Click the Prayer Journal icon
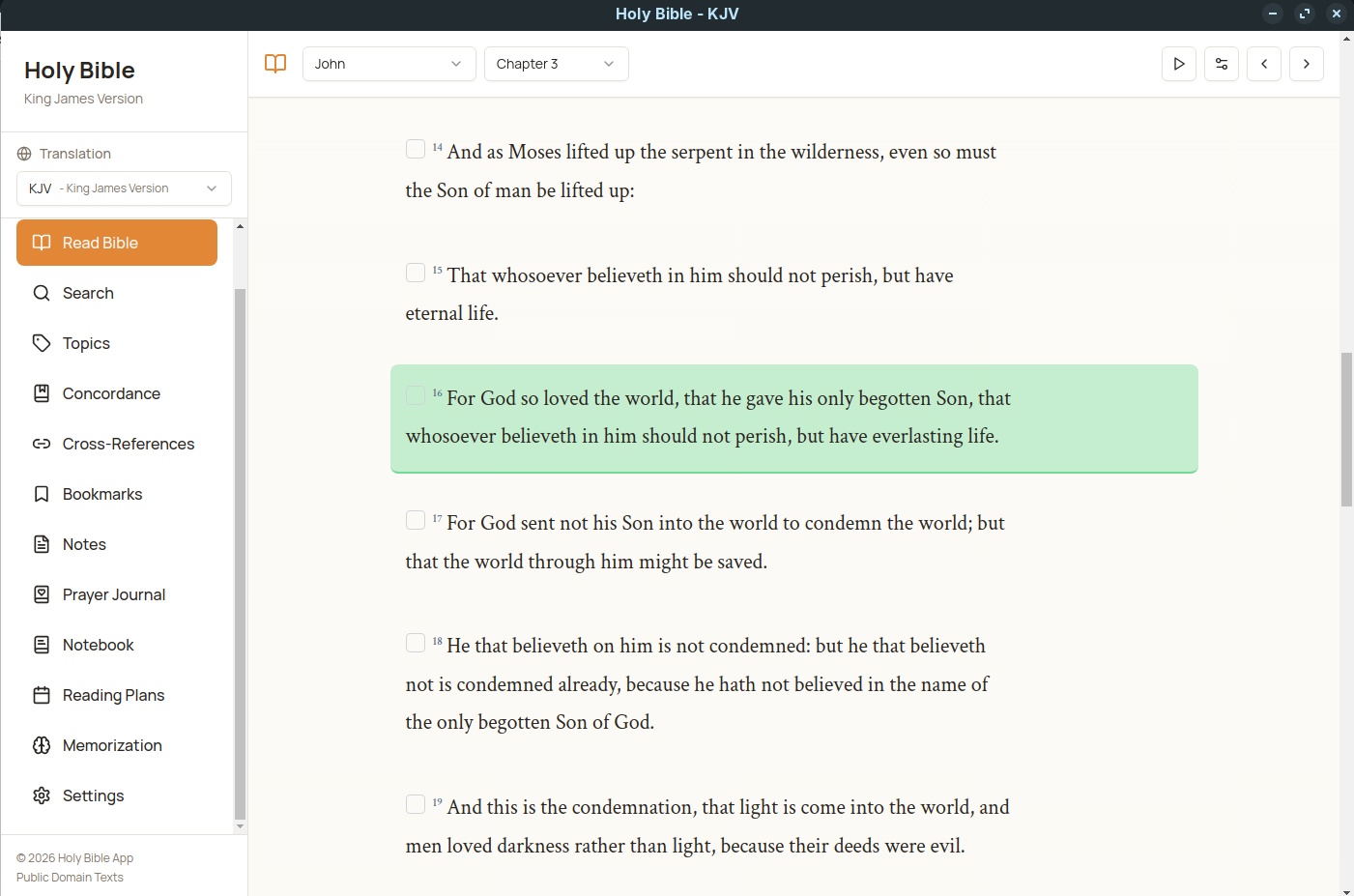The height and width of the screenshot is (896, 1354). [42, 594]
